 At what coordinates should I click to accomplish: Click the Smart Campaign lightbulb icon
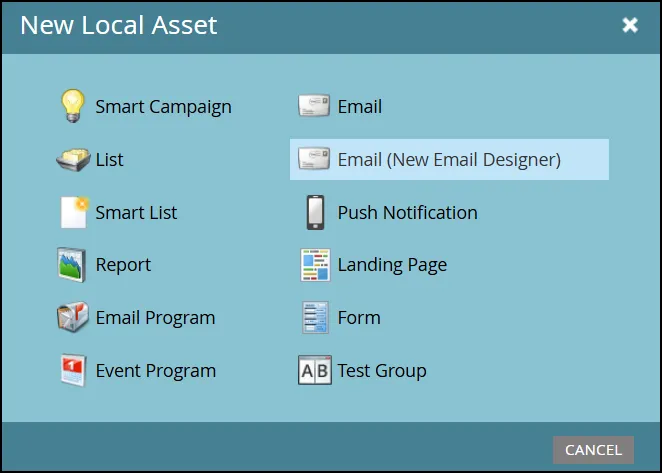pos(73,106)
